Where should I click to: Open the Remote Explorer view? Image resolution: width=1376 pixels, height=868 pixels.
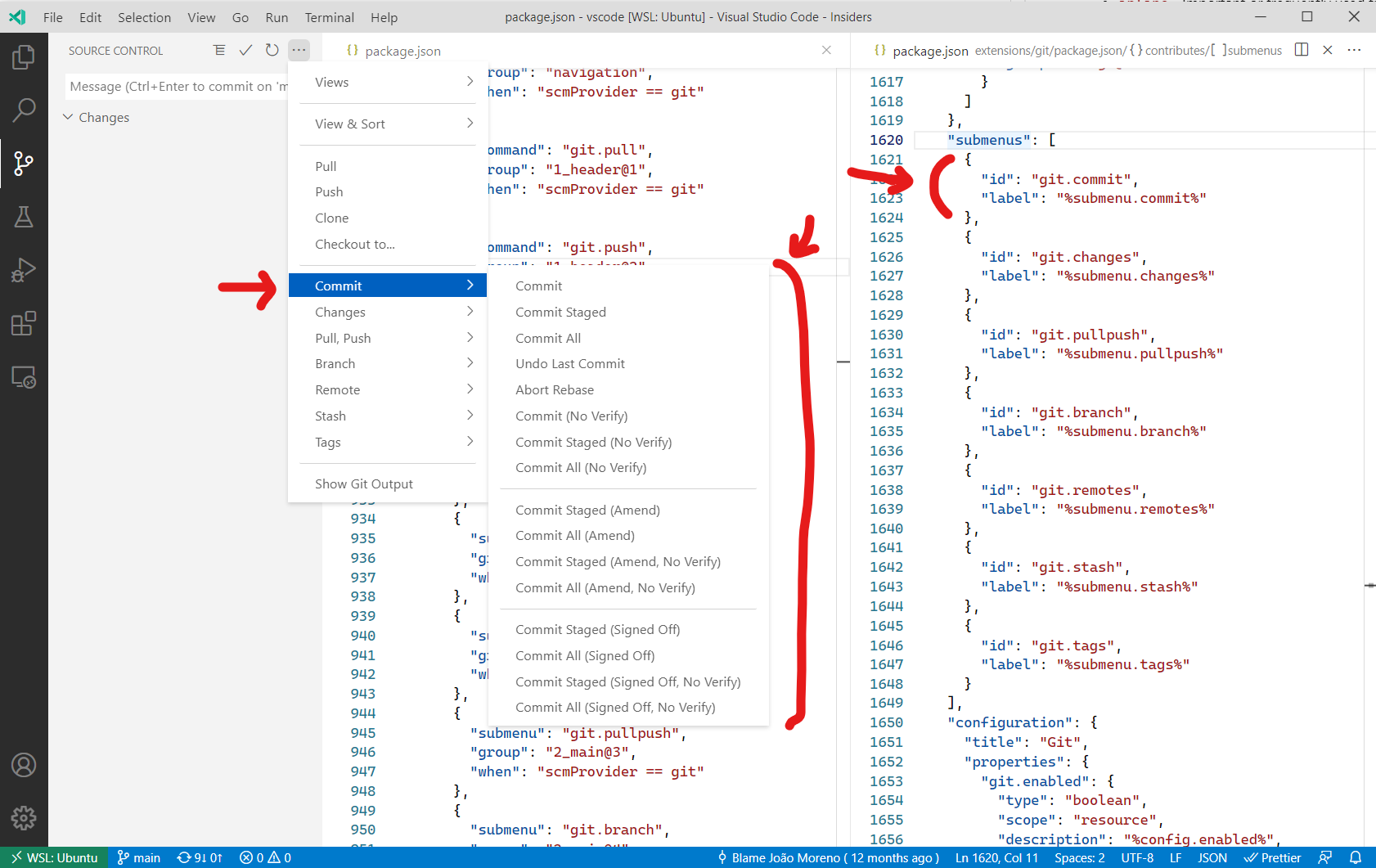25,377
